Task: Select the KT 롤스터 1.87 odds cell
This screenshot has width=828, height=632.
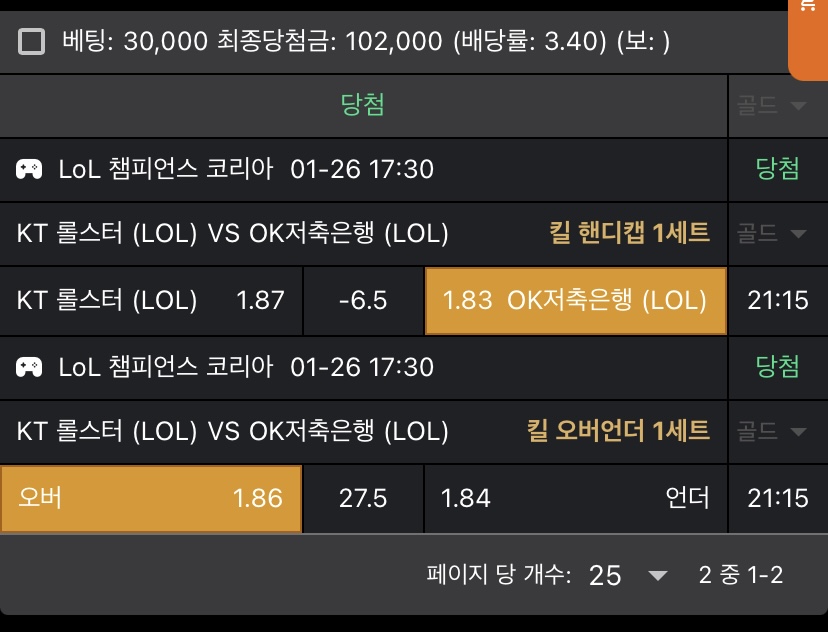Action: [x=151, y=300]
